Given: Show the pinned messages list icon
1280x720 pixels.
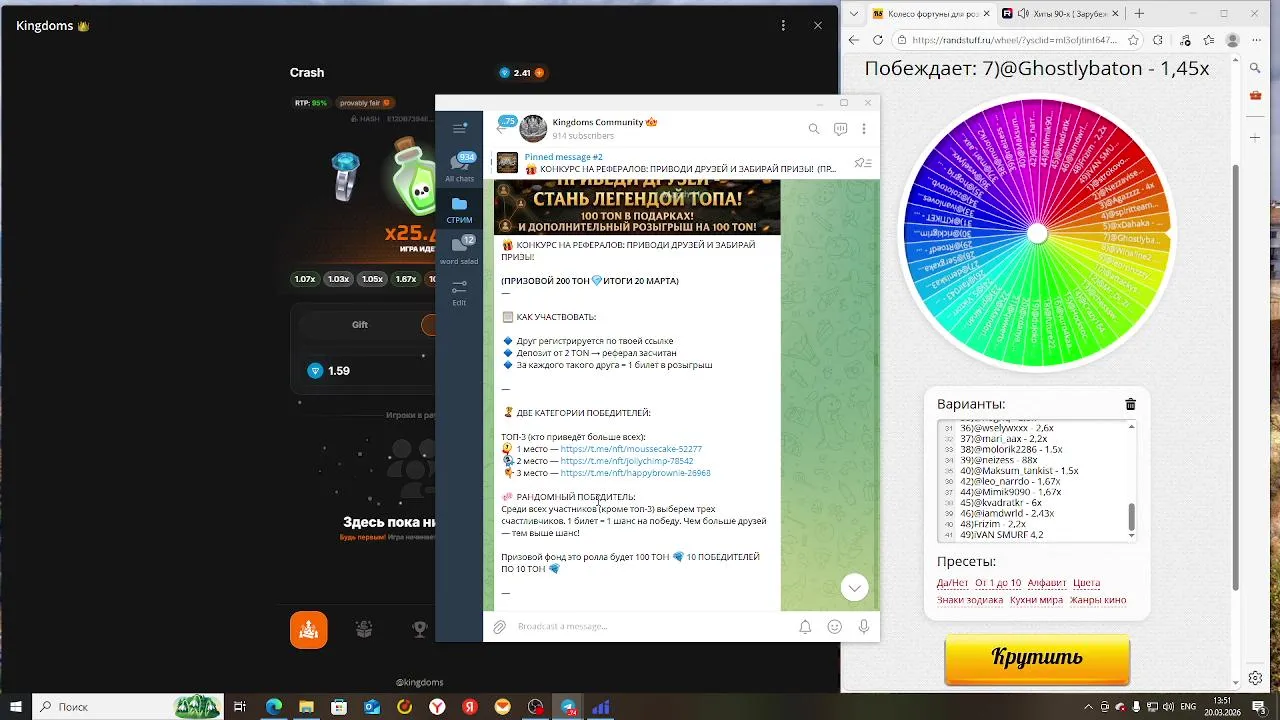Looking at the screenshot, I should point(863,163).
